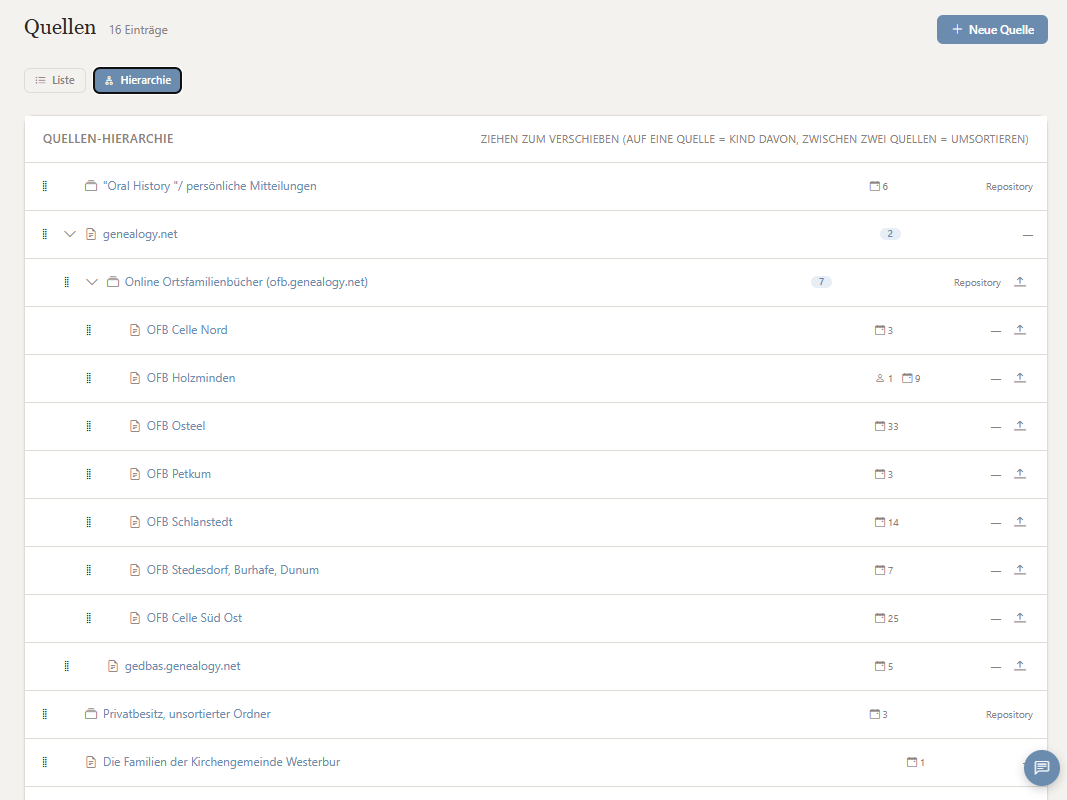The width and height of the screenshot is (1067, 800).
Task: Click drag handle for OFB Holzminden
Action: pyautogui.click(x=88, y=378)
